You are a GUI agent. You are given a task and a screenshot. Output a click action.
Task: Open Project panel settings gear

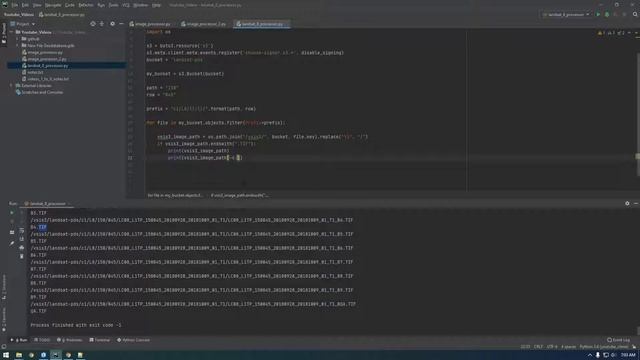[x=113, y=24]
